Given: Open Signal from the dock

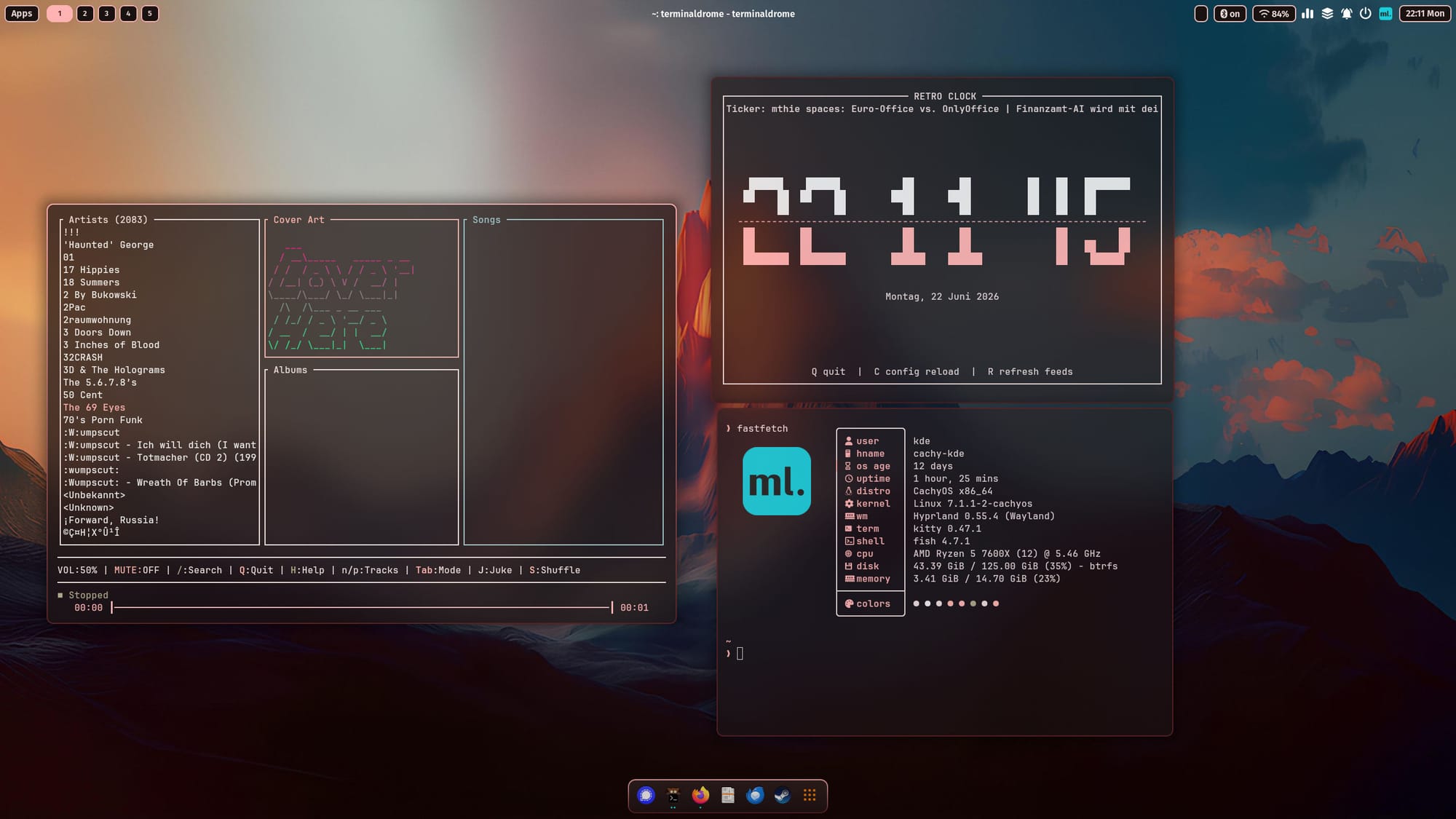Looking at the screenshot, I should click(646, 795).
